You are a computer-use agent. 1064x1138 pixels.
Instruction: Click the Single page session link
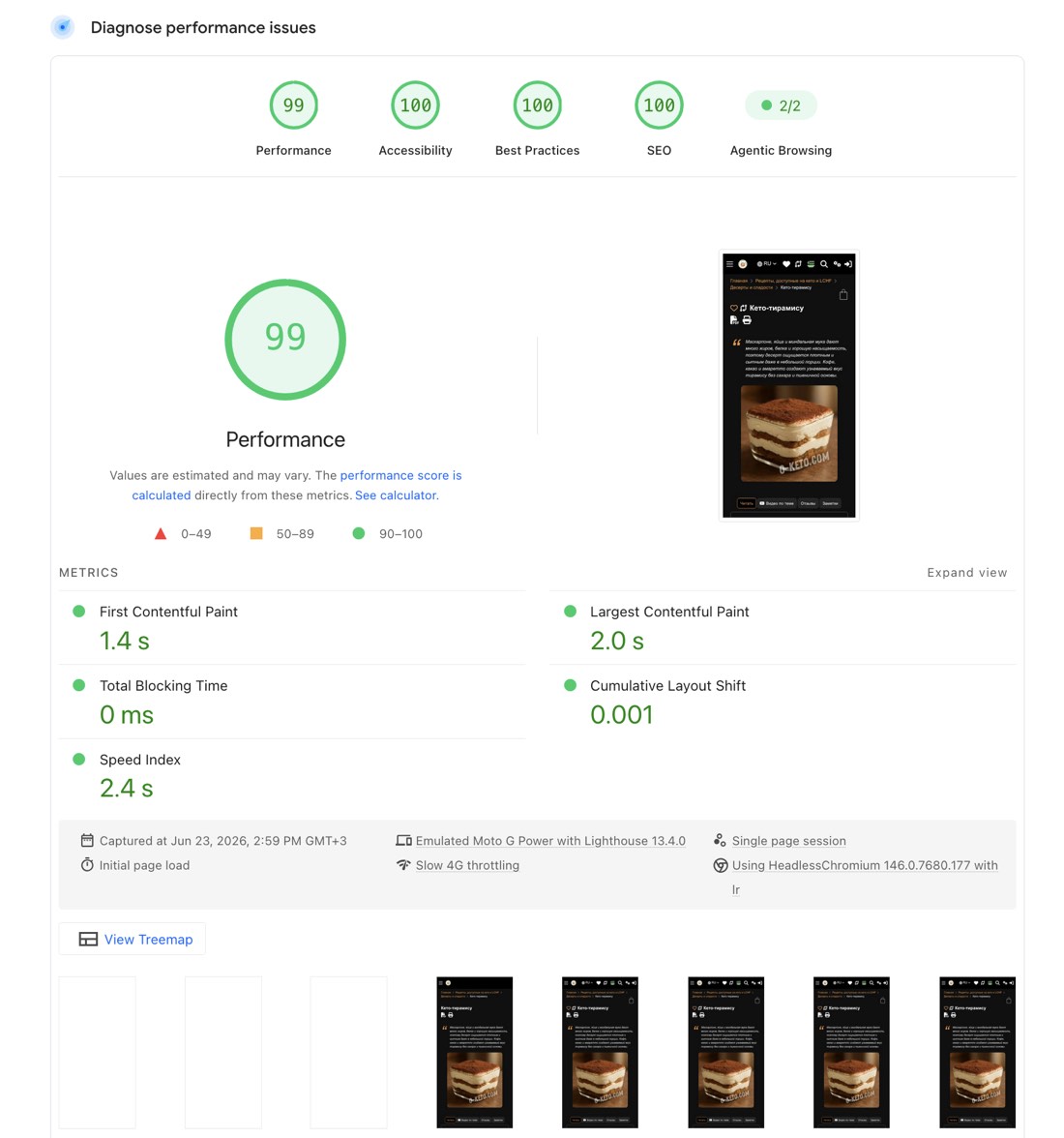tap(788, 840)
